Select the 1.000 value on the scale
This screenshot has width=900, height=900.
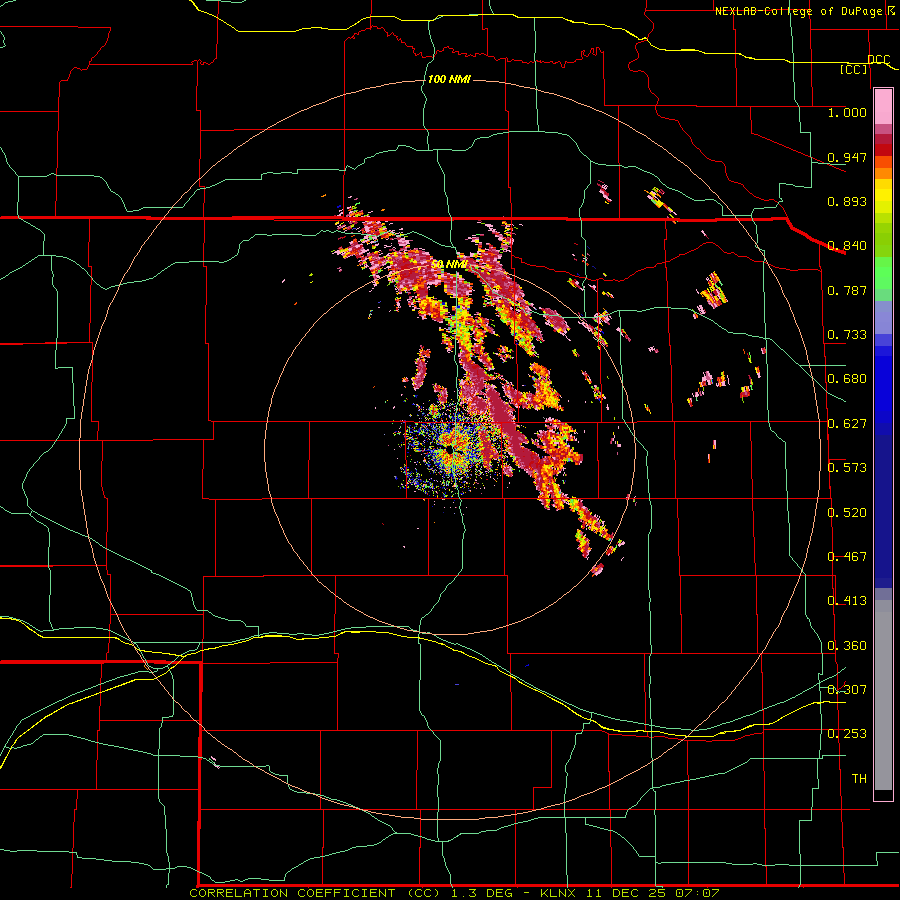(x=847, y=112)
